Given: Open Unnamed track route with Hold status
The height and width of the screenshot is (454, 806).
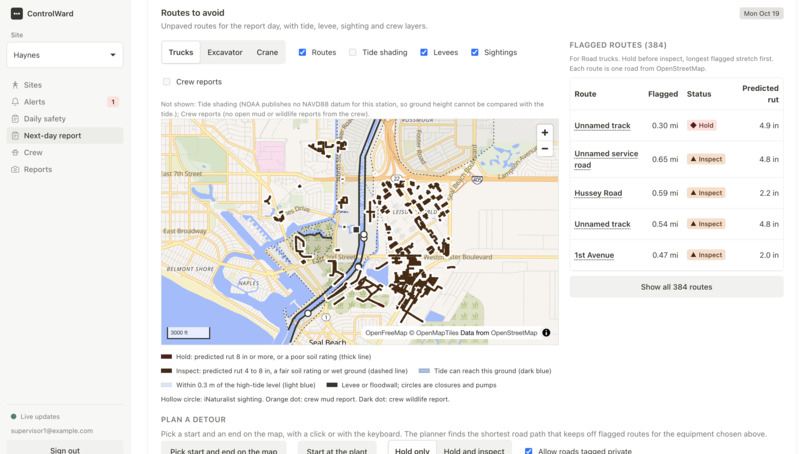Looking at the screenshot, I should (602, 125).
